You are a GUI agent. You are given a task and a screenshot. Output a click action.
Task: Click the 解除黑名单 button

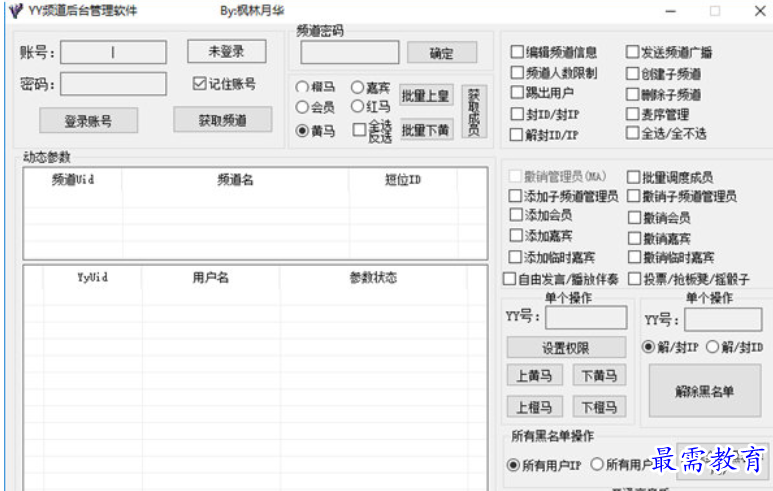pyautogui.click(x=705, y=391)
